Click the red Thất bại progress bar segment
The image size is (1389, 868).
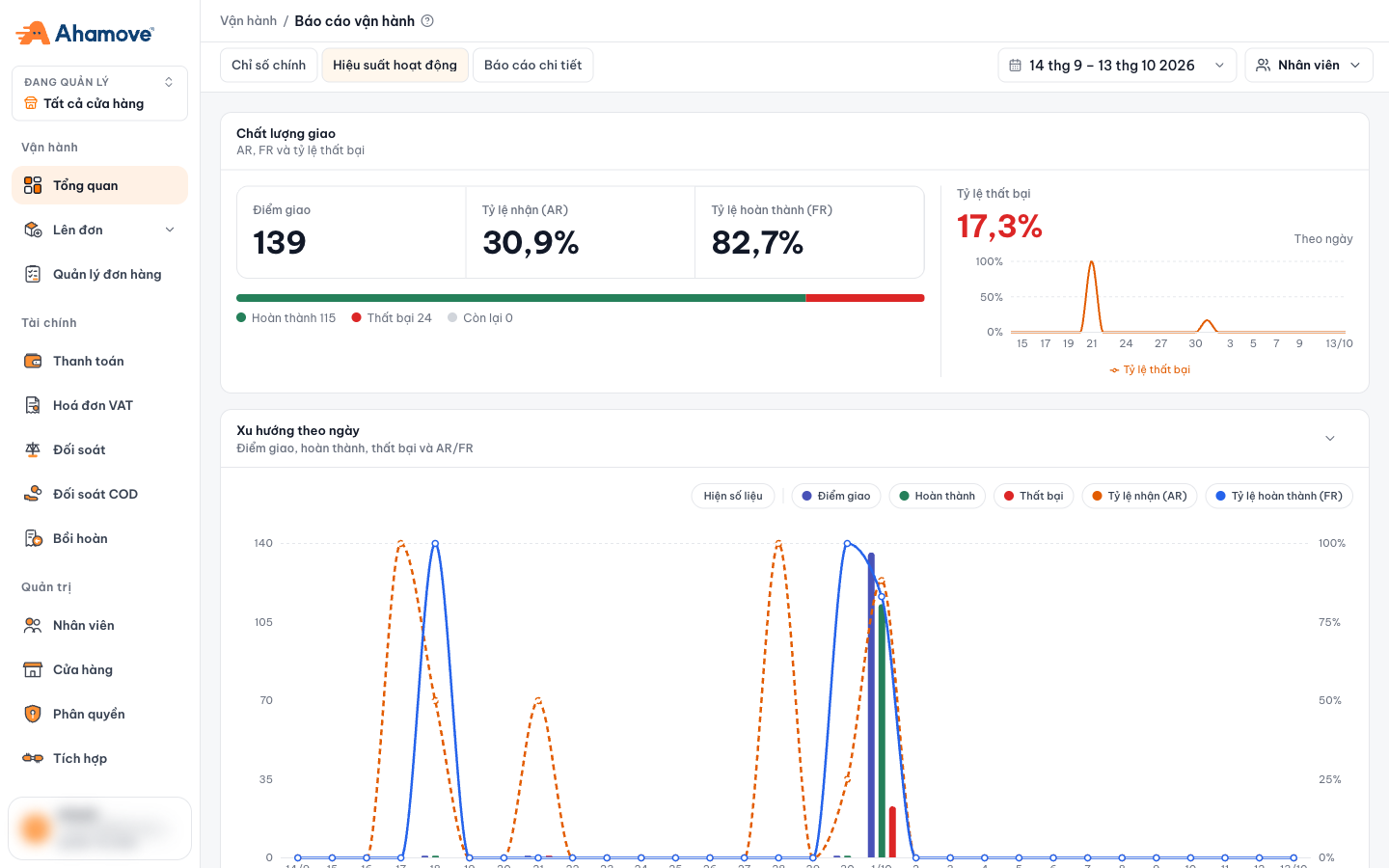click(865, 298)
